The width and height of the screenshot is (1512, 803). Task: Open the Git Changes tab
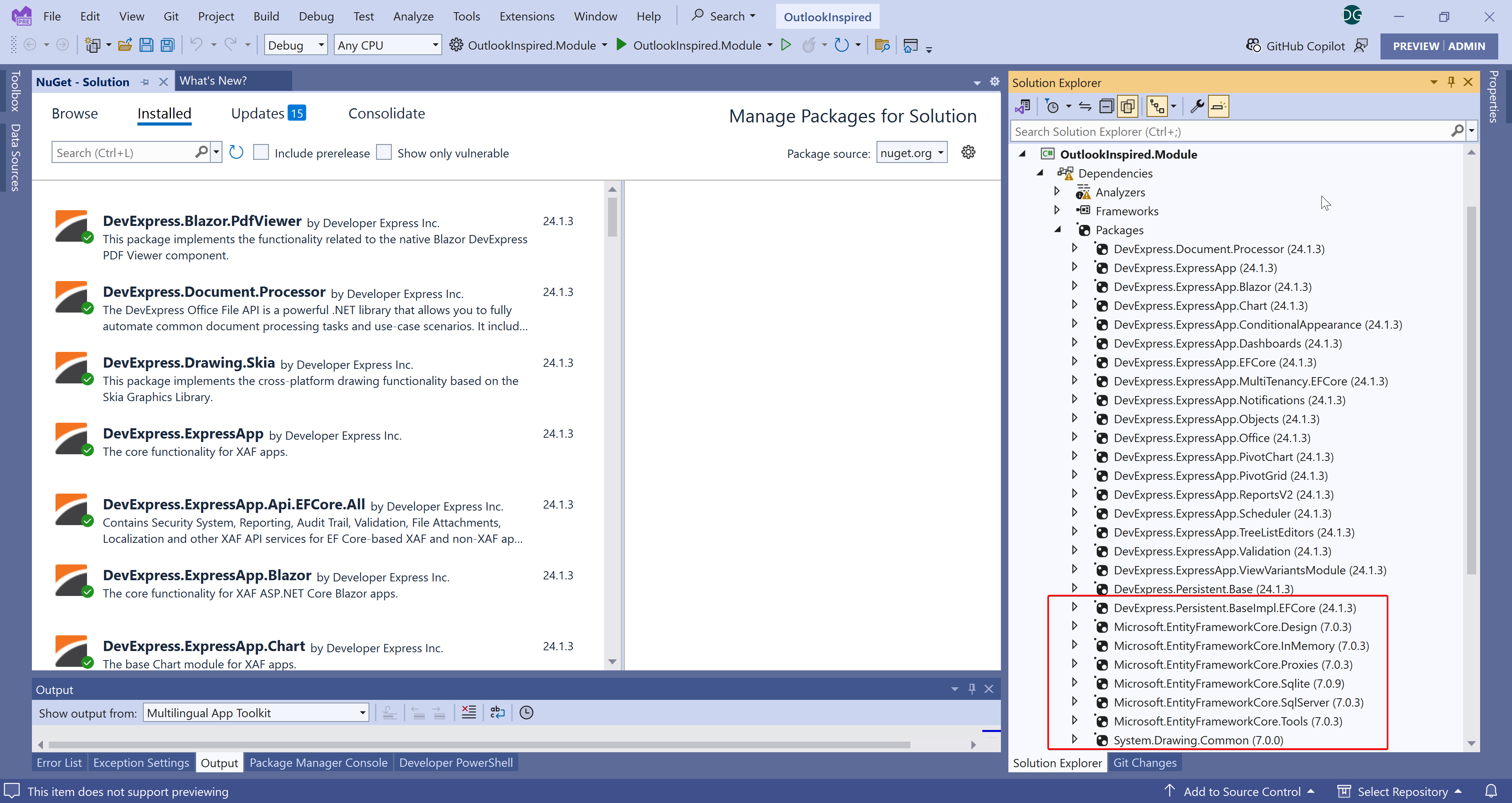click(1145, 762)
